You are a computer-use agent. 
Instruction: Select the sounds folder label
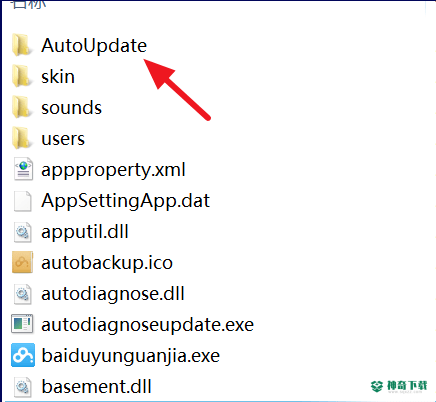[71, 108]
